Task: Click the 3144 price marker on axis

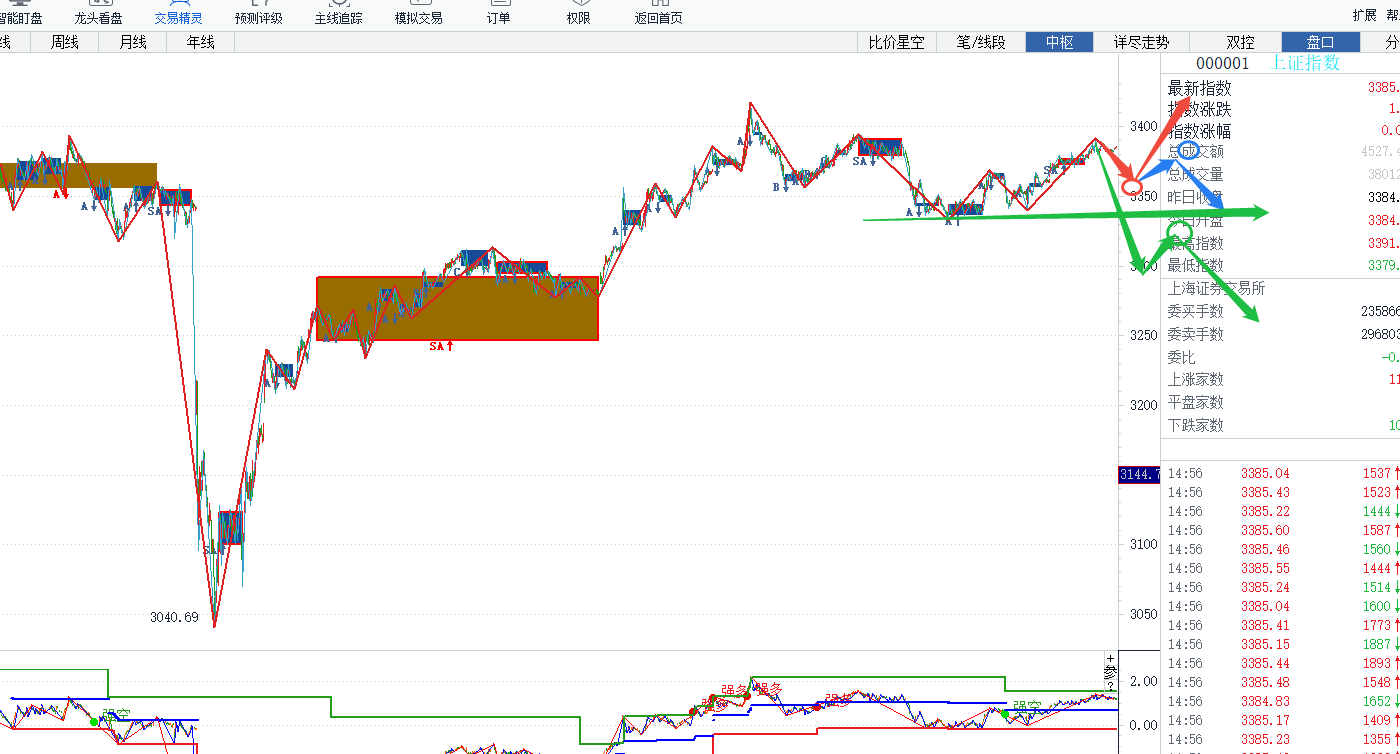Action: coord(1138,474)
